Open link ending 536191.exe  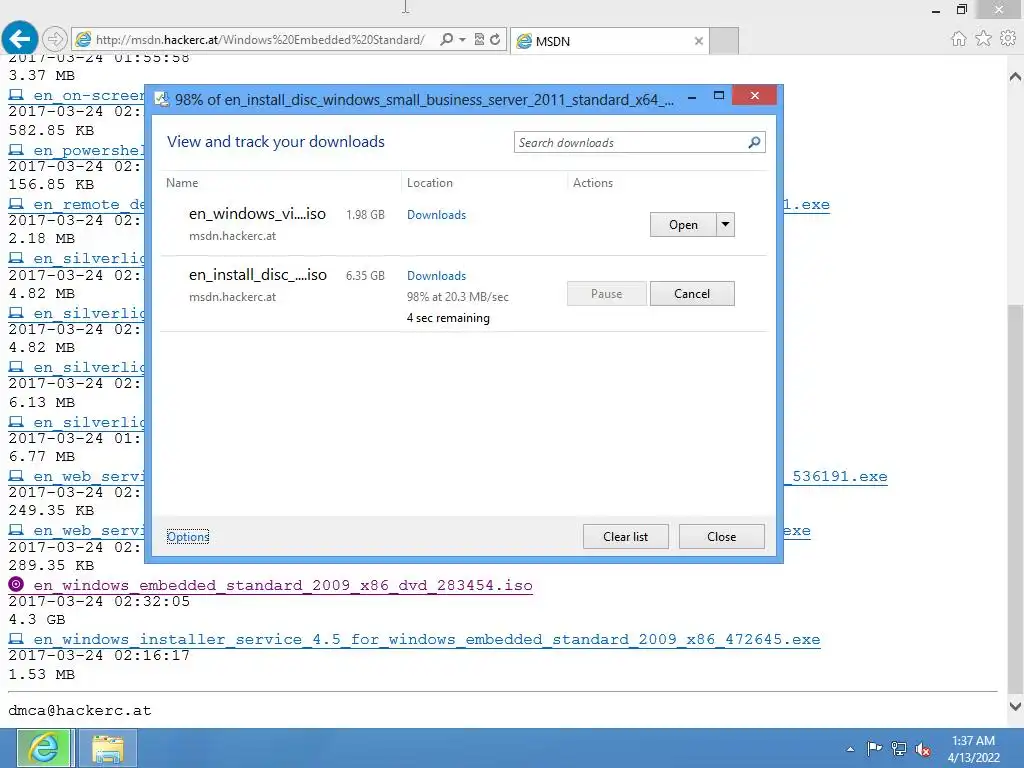pyautogui.click(x=835, y=477)
